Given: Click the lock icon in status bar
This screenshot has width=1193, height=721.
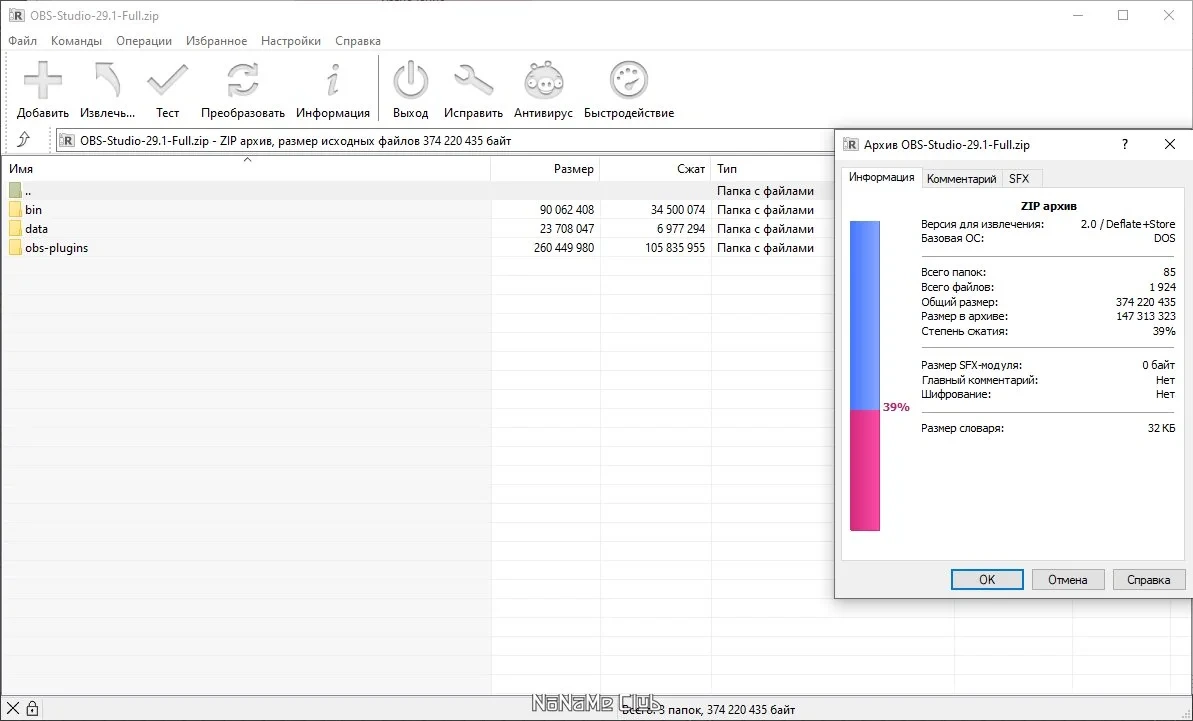Looking at the screenshot, I should (33, 709).
